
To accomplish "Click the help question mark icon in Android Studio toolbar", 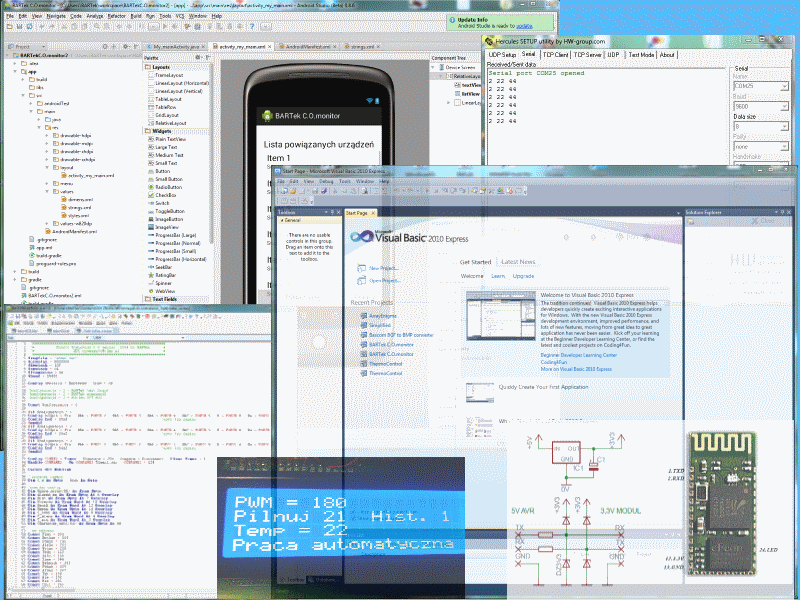I will (252, 26).
